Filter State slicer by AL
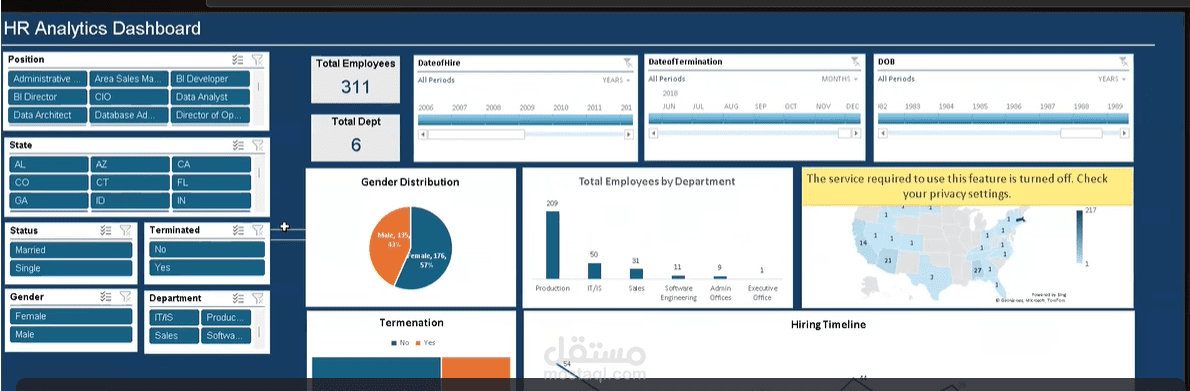Viewport: 1190px width, 391px height. click(48, 165)
